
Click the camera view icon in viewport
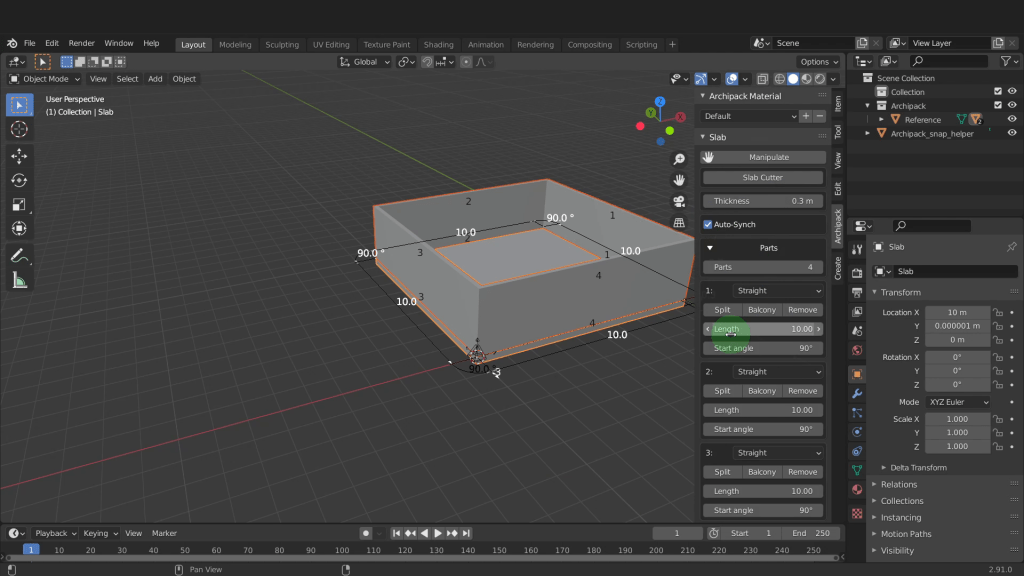[679, 201]
